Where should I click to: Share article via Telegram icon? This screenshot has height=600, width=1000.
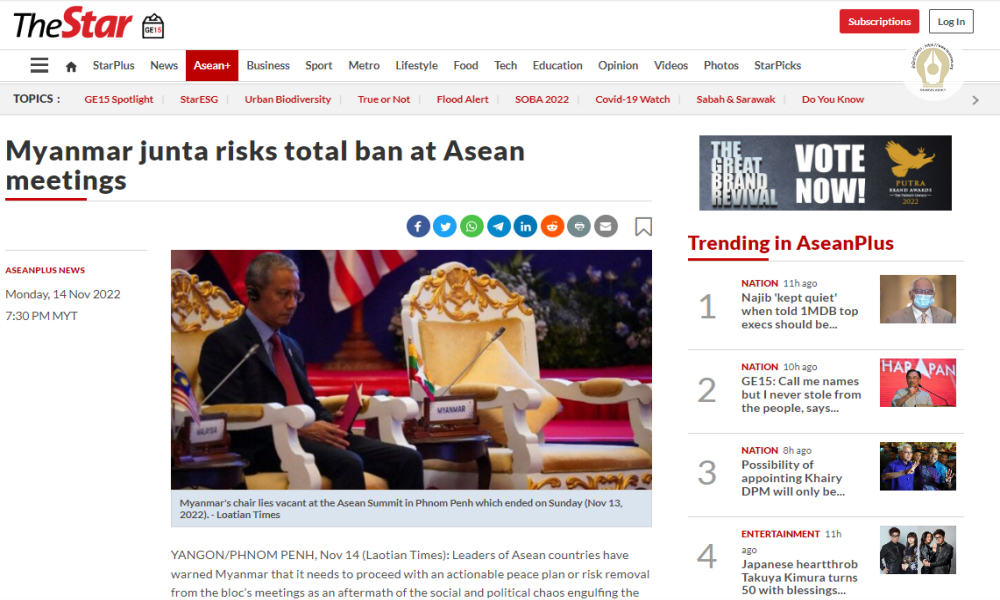click(x=499, y=226)
